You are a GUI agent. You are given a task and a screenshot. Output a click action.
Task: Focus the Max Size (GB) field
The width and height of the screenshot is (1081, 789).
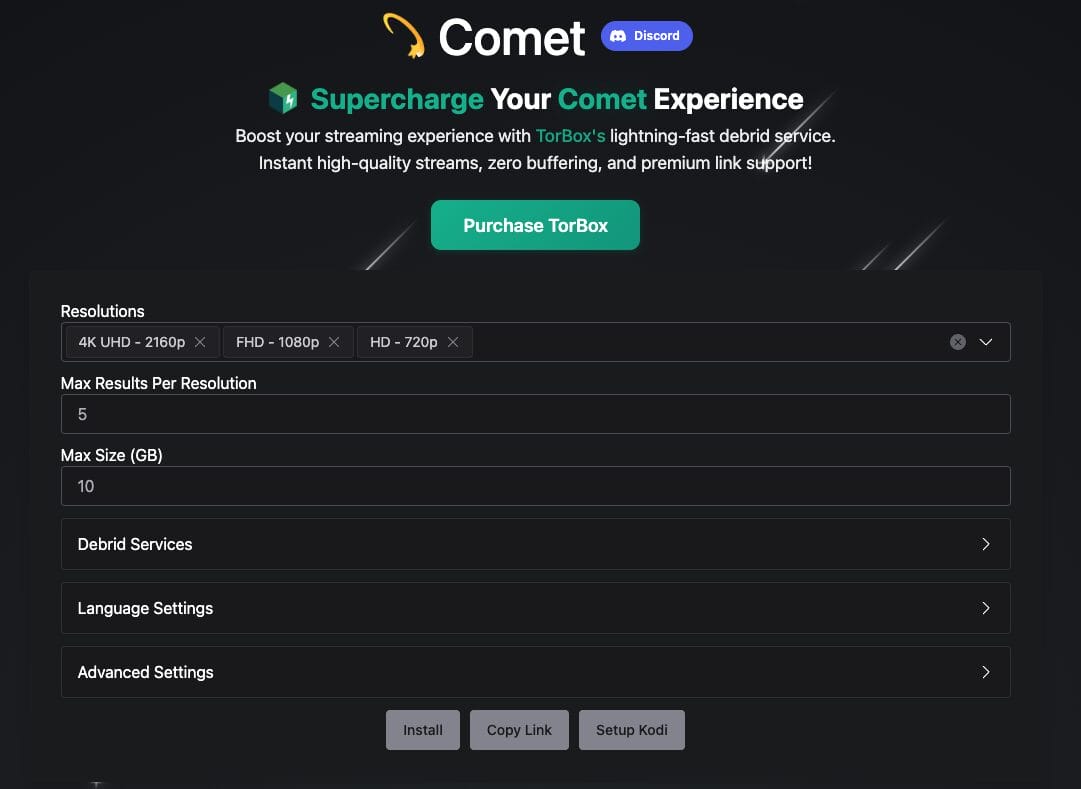pyautogui.click(x=536, y=486)
